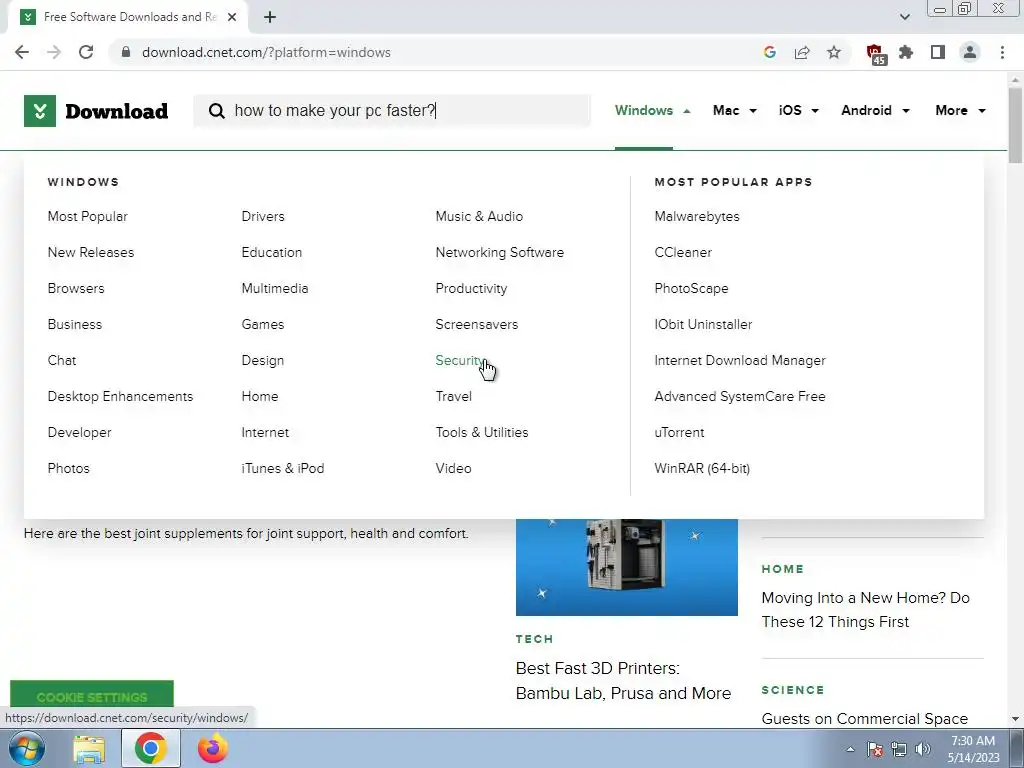Open Video category

453,468
